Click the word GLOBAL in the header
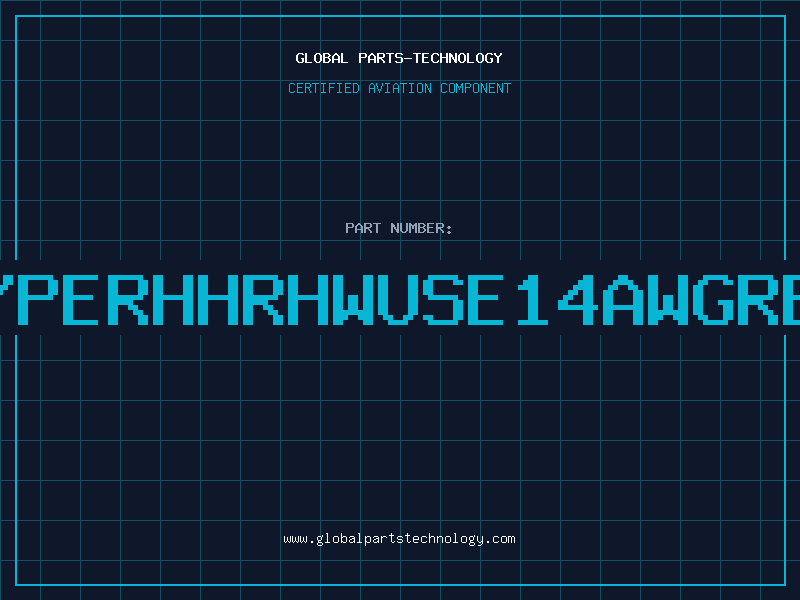This screenshot has width=800, height=600. point(321,58)
